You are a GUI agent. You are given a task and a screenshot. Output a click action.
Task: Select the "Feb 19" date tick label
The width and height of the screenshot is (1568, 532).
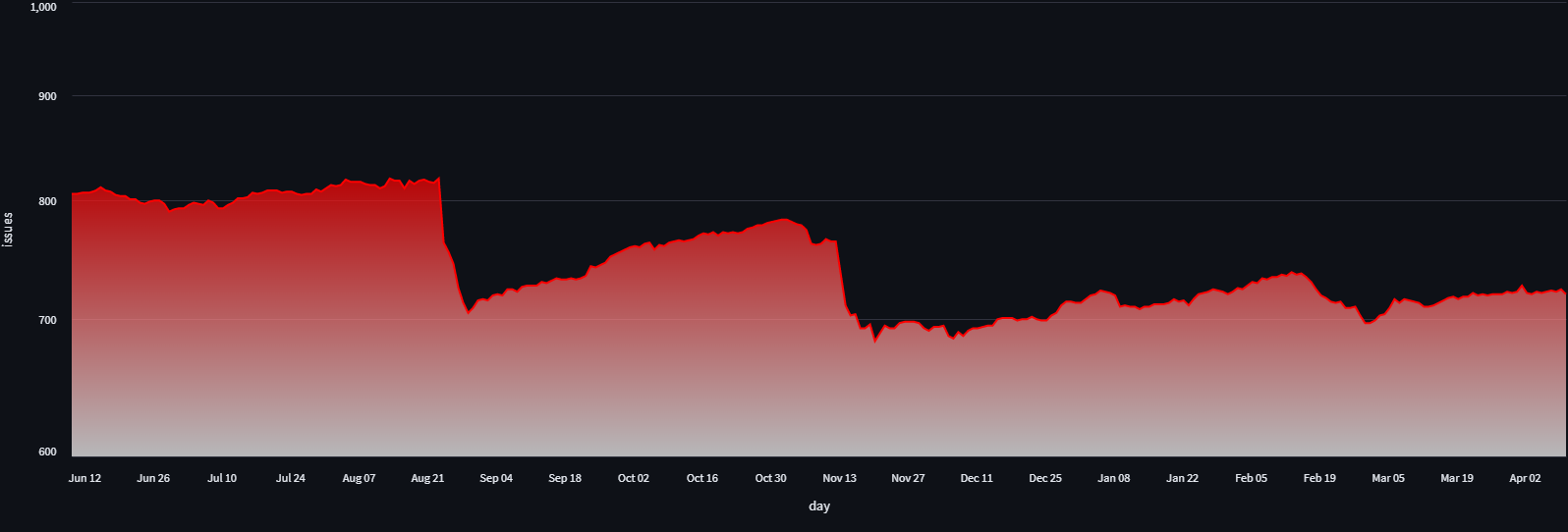[1319, 478]
